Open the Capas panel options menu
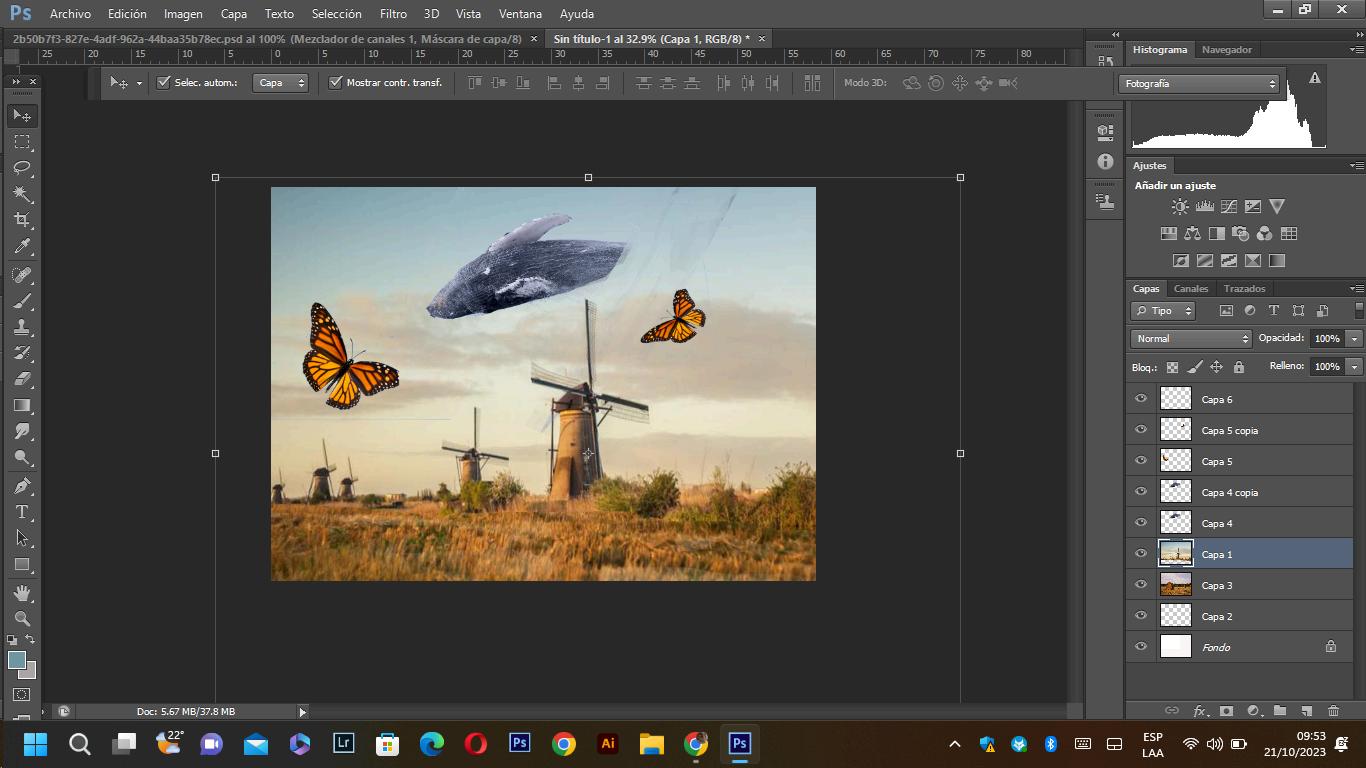This screenshot has width=1366, height=768. (1356, 289)
